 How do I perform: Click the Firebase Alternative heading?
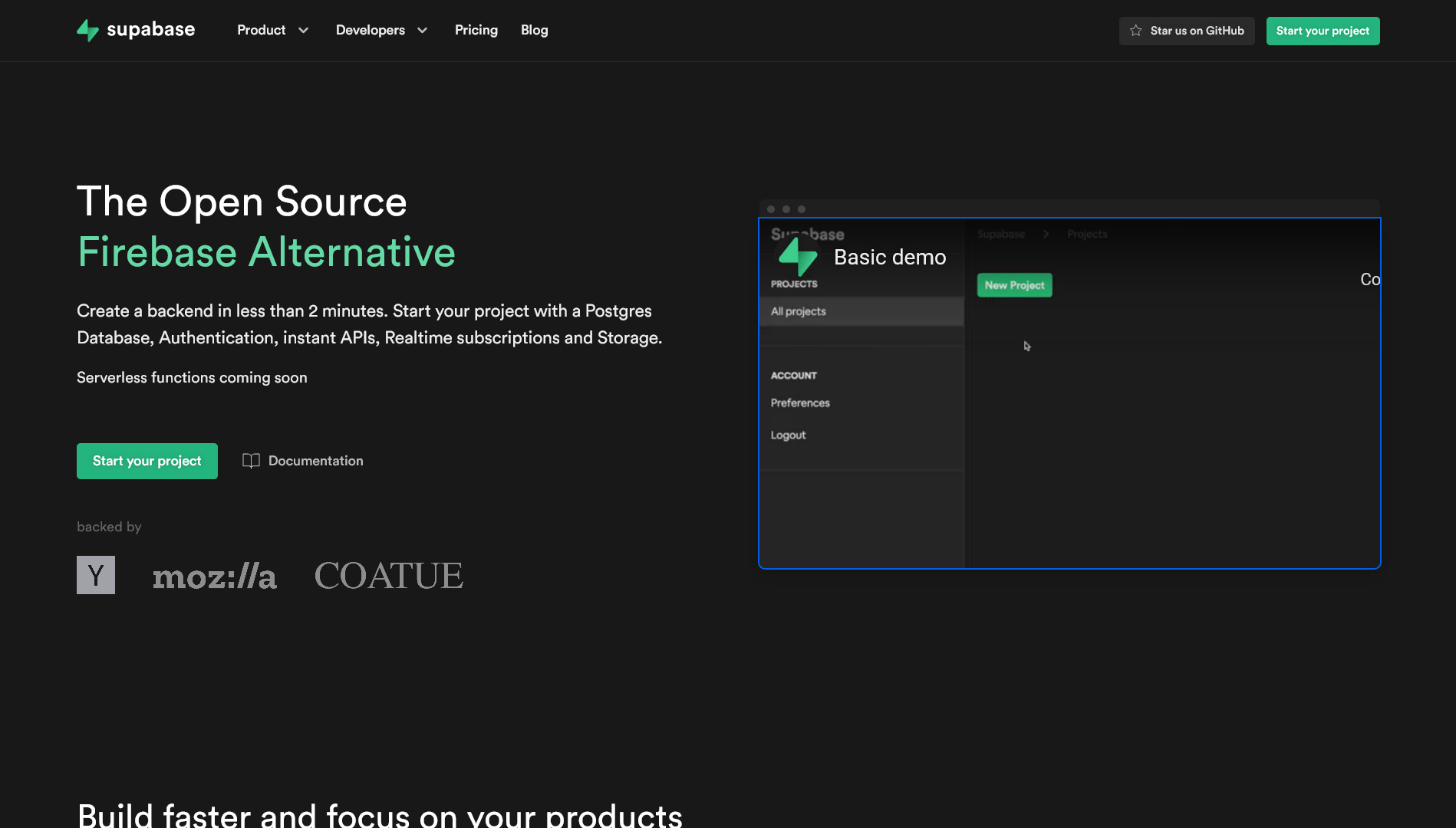coord(266,252)
